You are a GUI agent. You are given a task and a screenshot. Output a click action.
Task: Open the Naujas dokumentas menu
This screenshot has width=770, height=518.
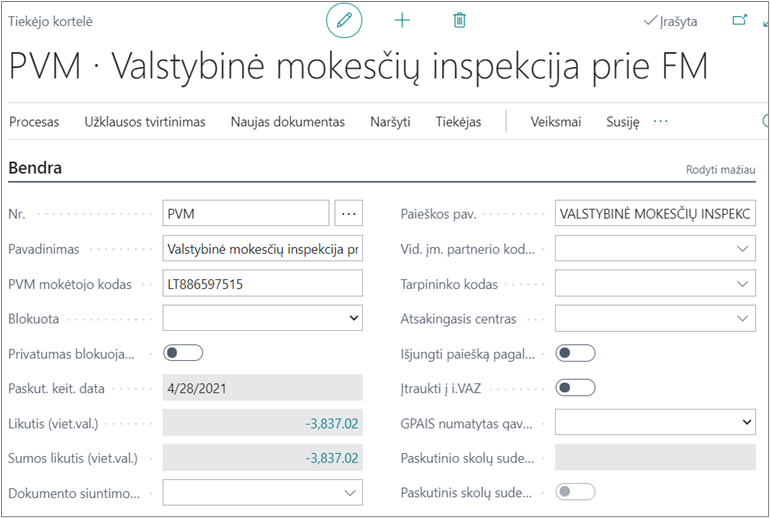click(288, 122)
